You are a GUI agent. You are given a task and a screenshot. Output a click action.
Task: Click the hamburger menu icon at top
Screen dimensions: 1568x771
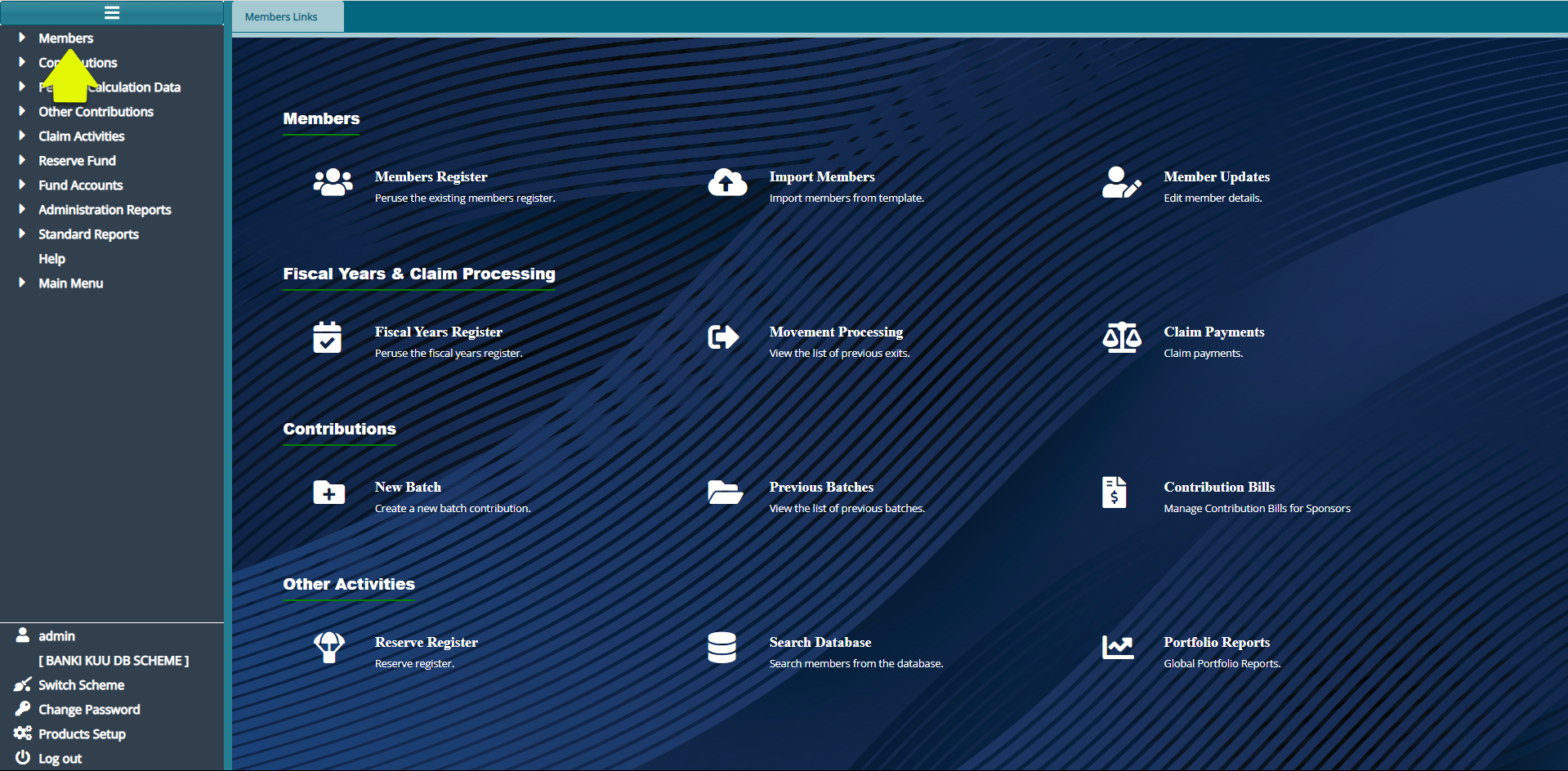click(x=112, y=13)
